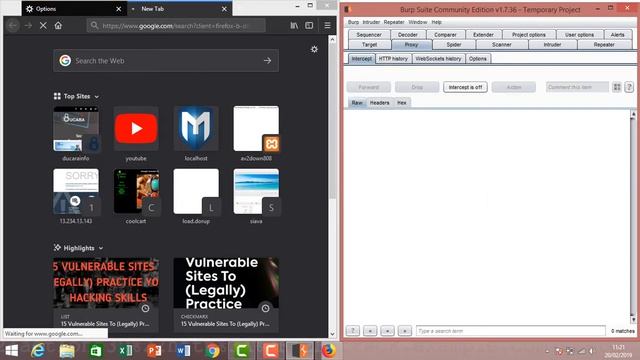Viewport: 640px width, 360px height.
Task: Click the Drop button in Burp Proxy
Action: (417, 87)
